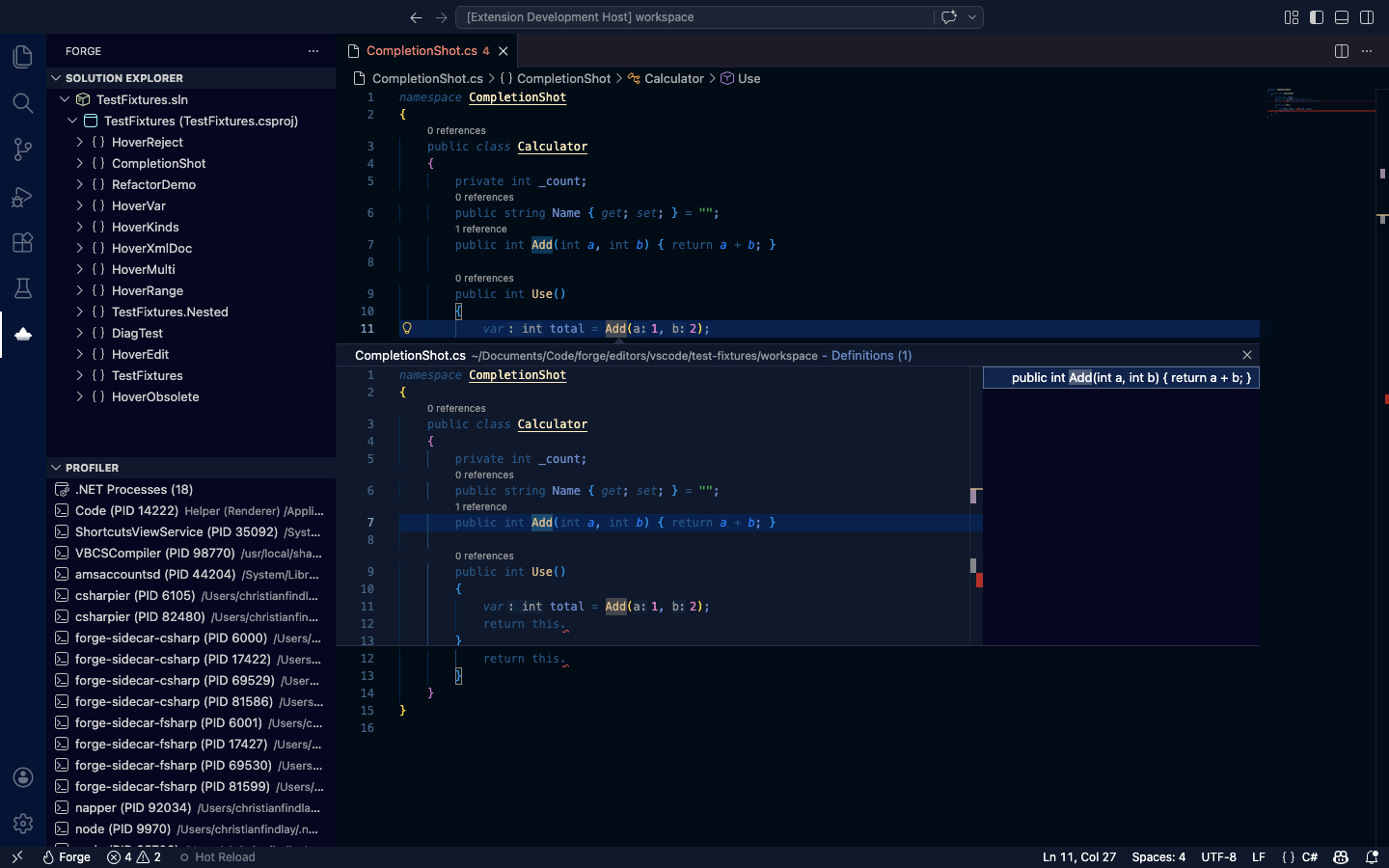Change the LF end of line sequence
Viewport: 1389px width, 868px height.
tap(1259, 856)
